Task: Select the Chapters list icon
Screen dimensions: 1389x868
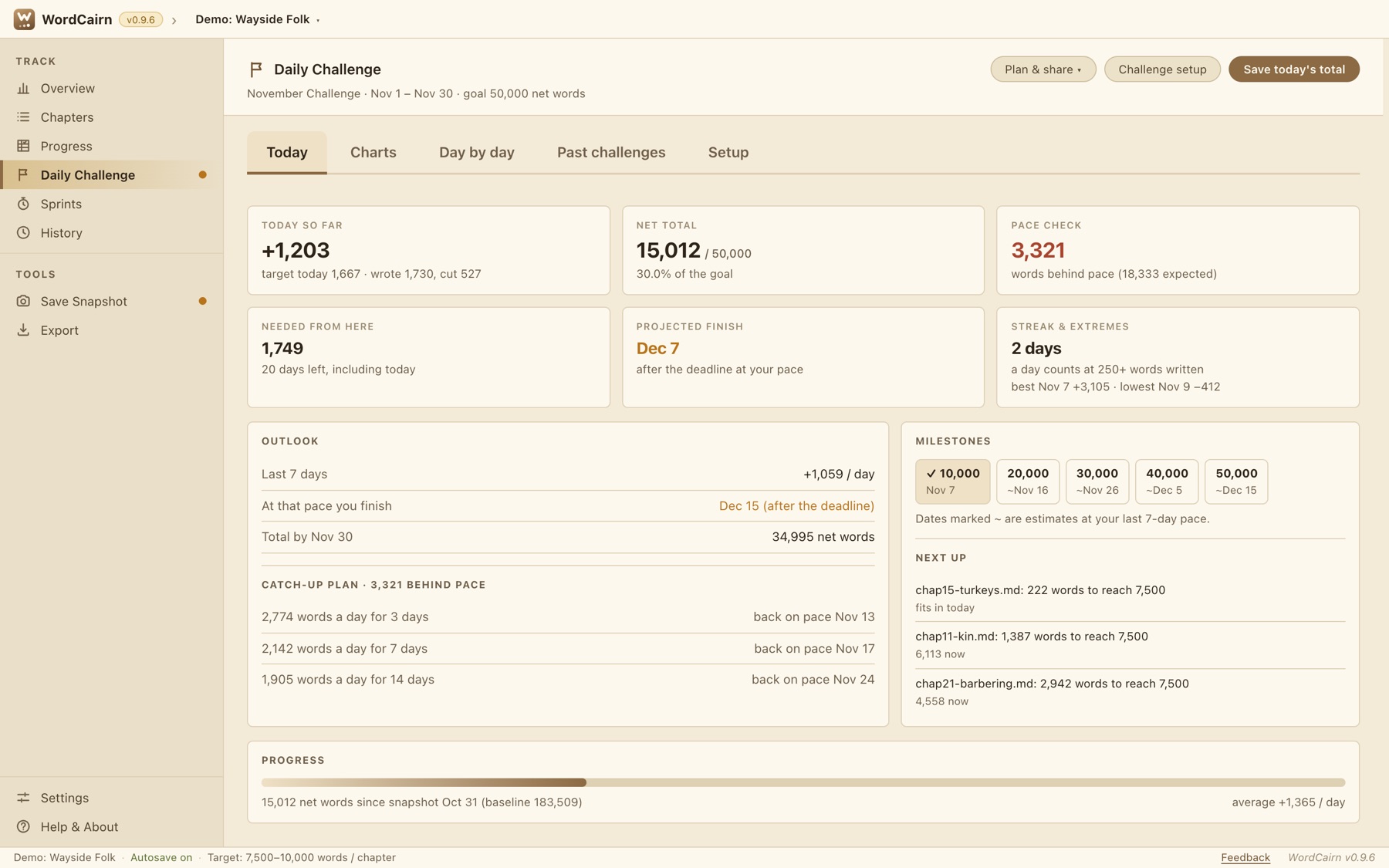Action: [23, 117]
